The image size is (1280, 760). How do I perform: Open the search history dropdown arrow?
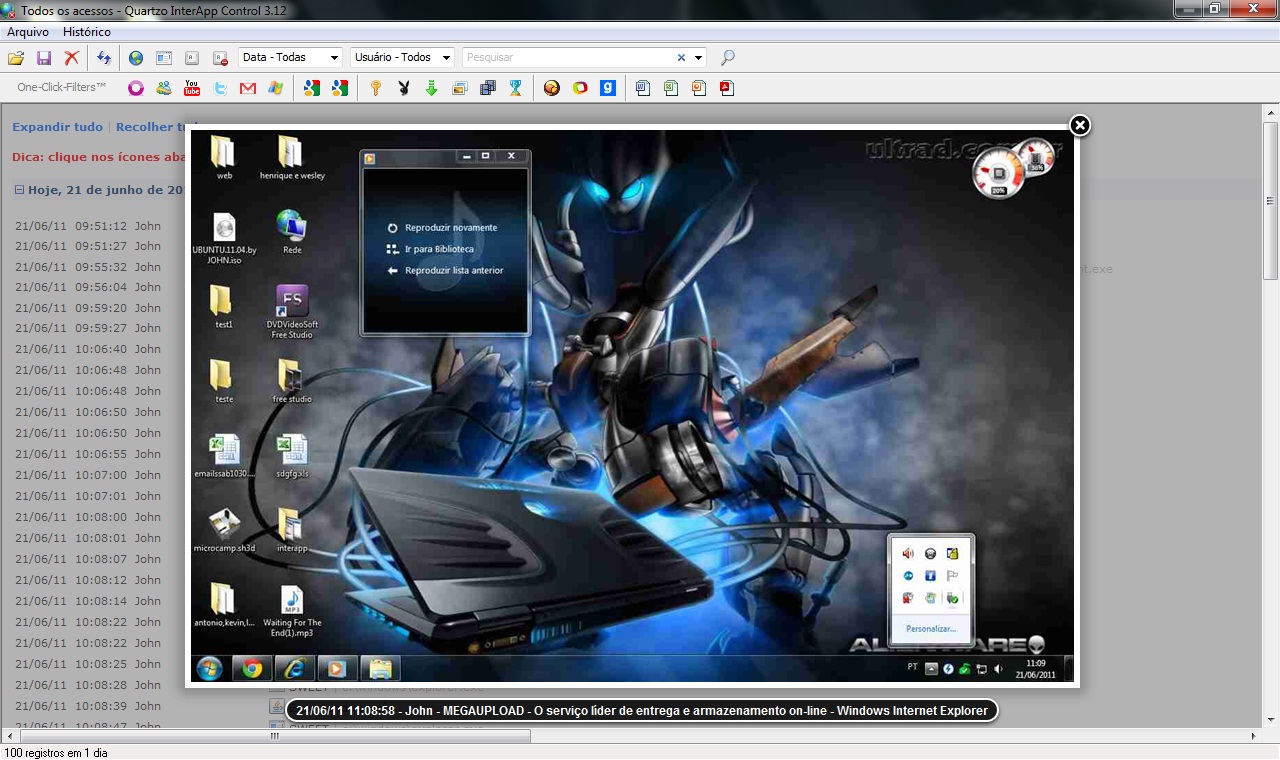tap(699, 58)
